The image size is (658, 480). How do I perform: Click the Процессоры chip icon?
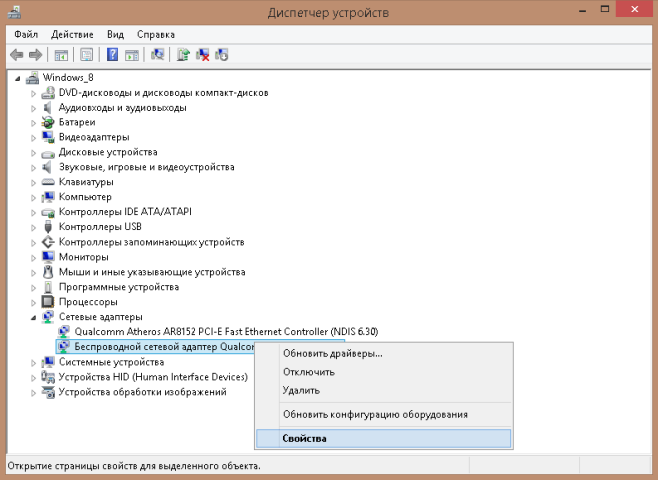[48, 302]
